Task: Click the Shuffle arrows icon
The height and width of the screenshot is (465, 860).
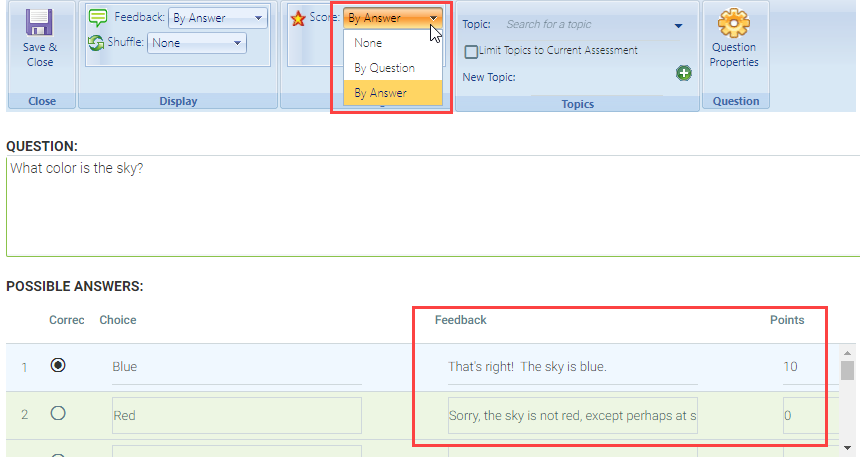Action: pyautogui.click(x=96, y=43)
